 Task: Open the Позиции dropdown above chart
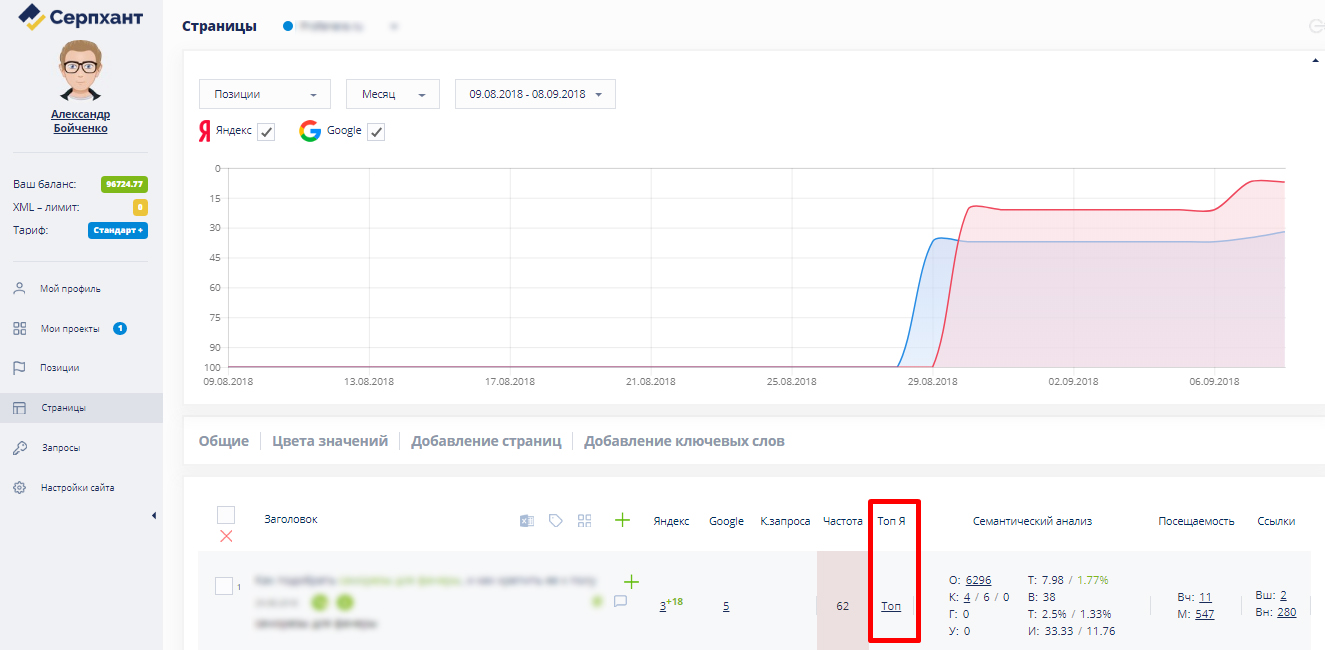coord(265,94)
